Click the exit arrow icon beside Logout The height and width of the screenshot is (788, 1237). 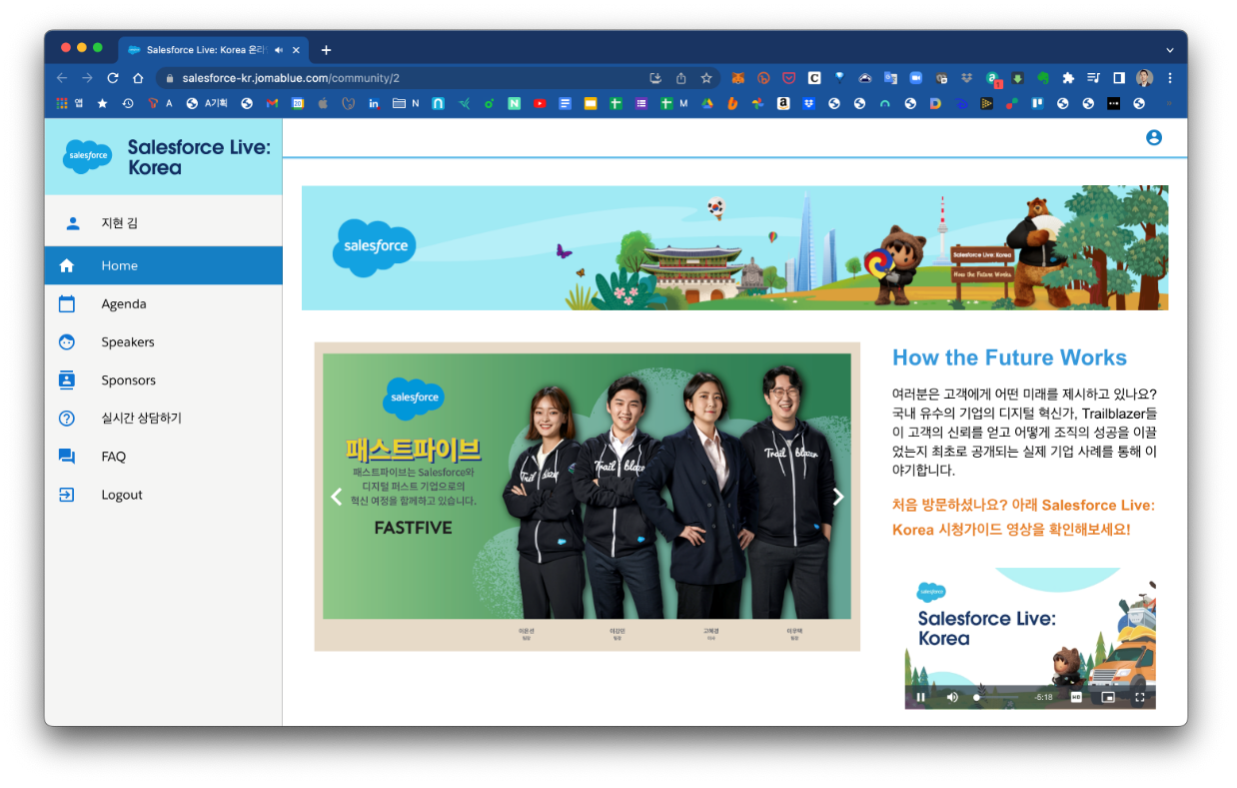pyautogui.click(x=67, y=494)
